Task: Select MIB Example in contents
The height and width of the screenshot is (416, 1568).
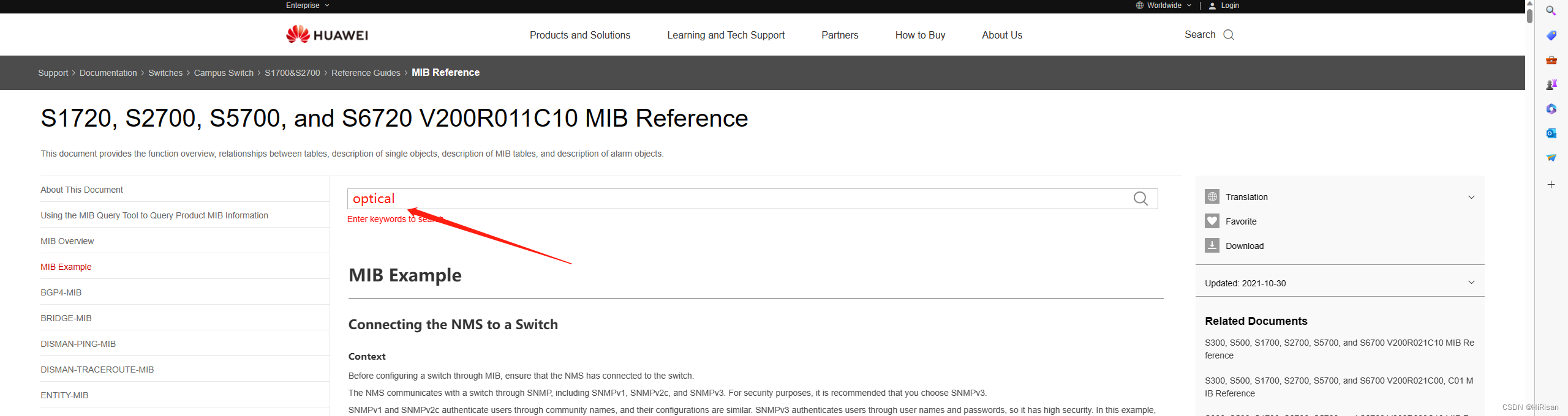Action: tap(66, 267)
